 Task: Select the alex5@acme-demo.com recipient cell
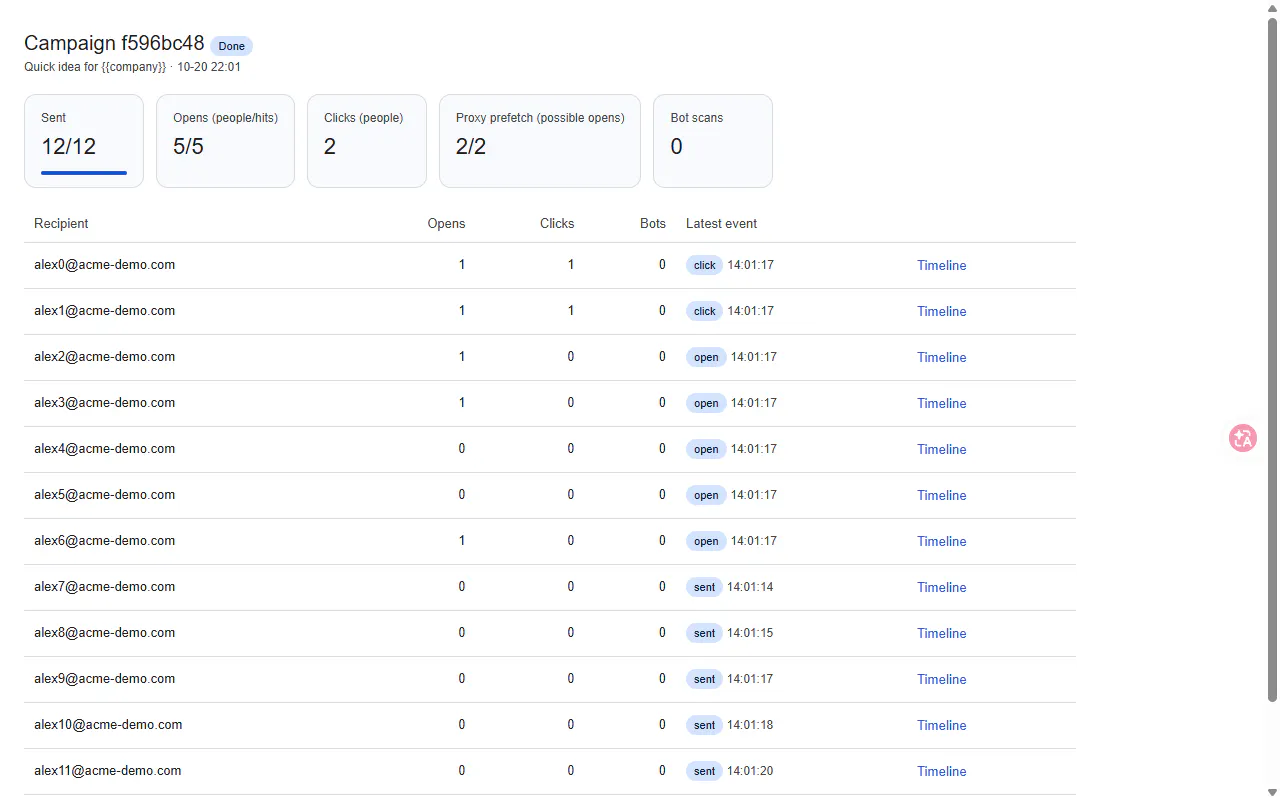click(x=104, y=495)
